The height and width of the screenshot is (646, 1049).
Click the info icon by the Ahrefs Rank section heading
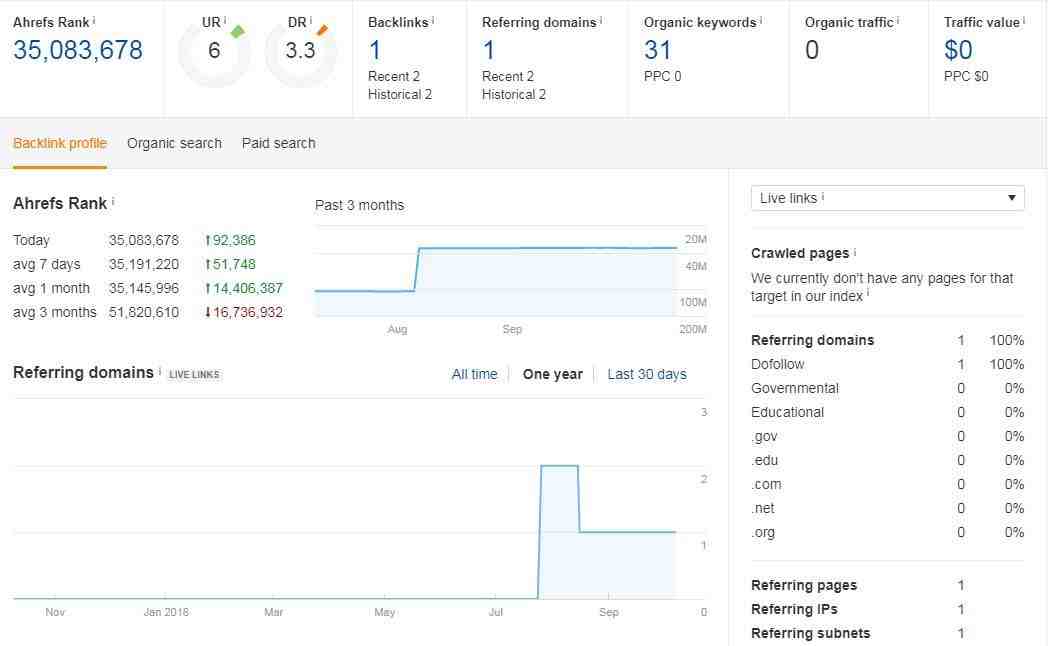coord(112,201)
